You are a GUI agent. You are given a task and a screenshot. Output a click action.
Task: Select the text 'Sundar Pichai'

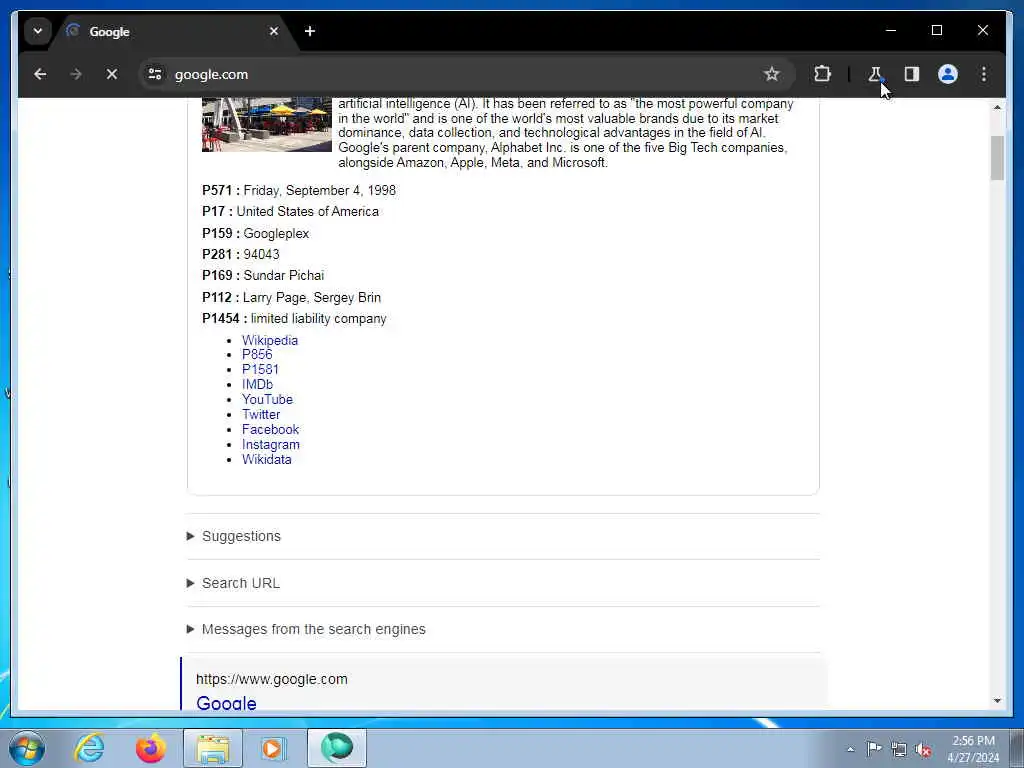(x=283, y=276)
